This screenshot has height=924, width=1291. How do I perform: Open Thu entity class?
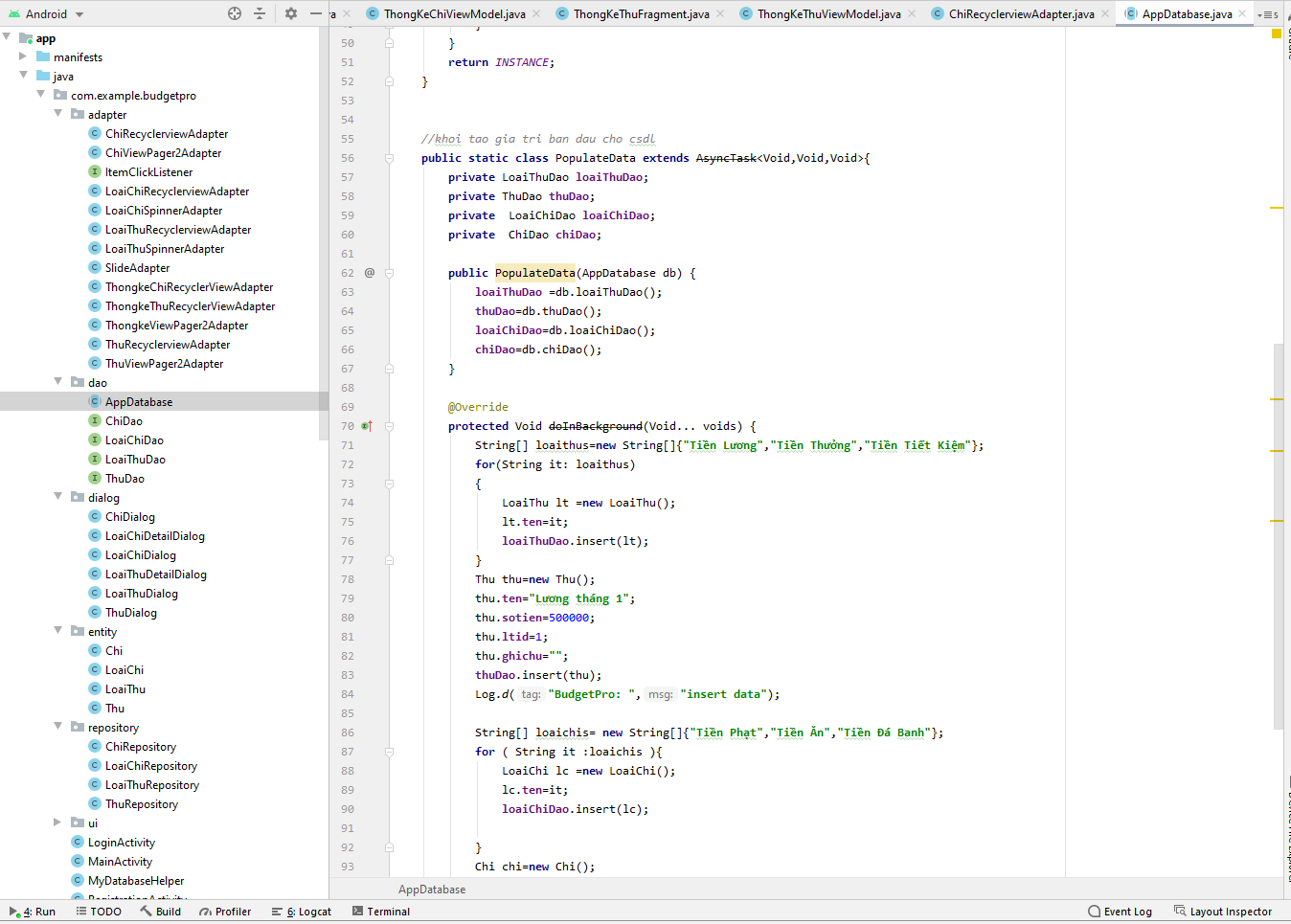[114, 708]
